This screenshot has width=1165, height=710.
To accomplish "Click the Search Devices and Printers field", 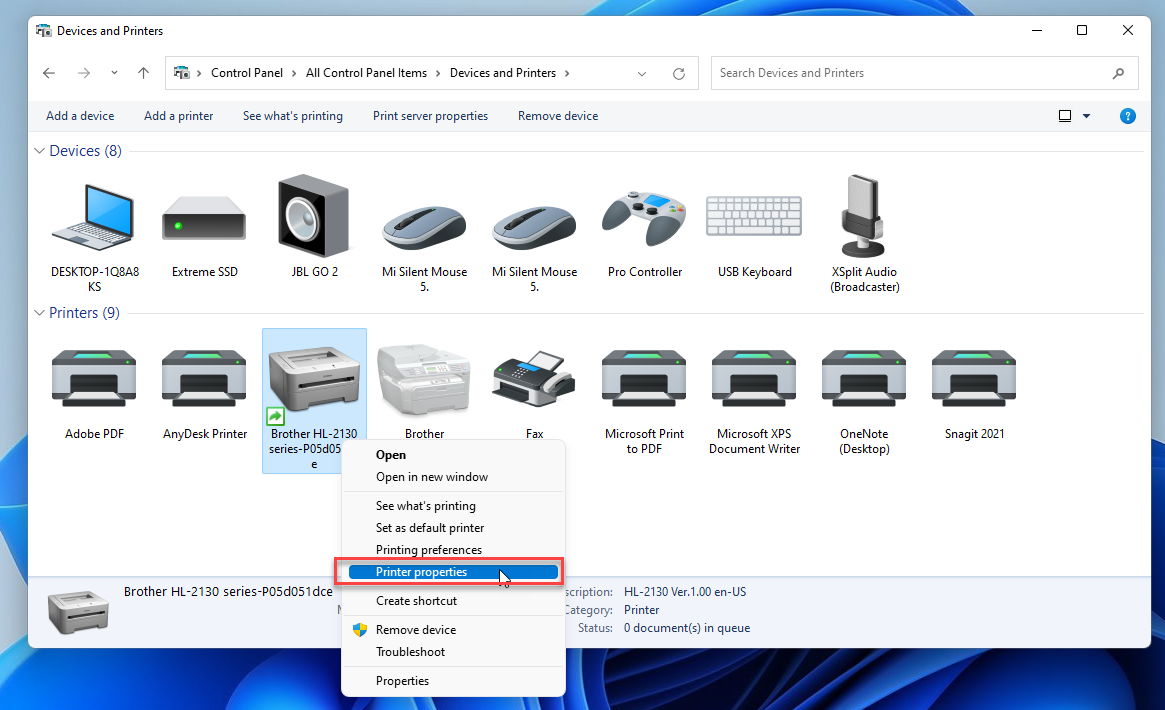I will coord(924,73).
